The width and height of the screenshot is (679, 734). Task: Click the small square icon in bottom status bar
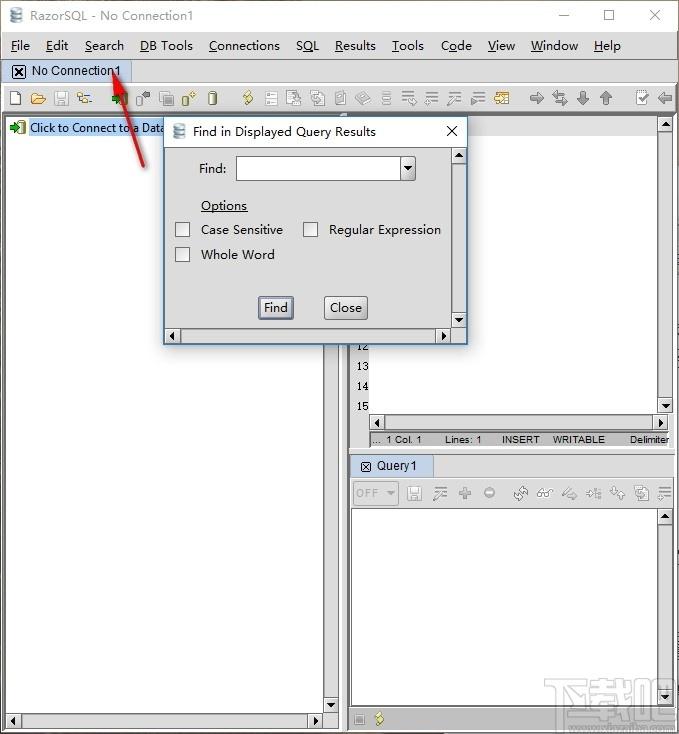coord(359,719)
